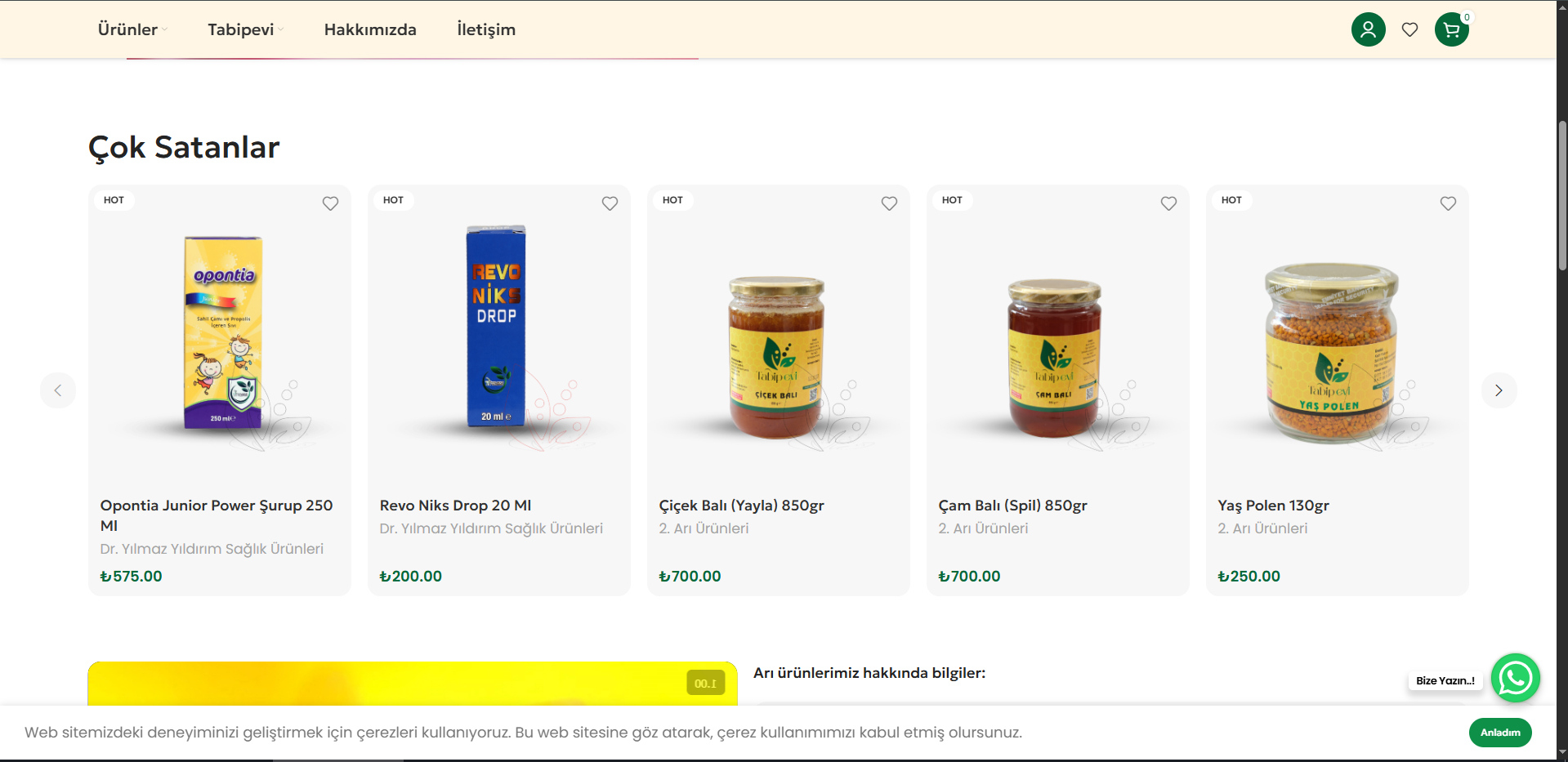Open the user account icon
The width and height of the screenshot is (1568, 762).
(x=1368, y=29)
